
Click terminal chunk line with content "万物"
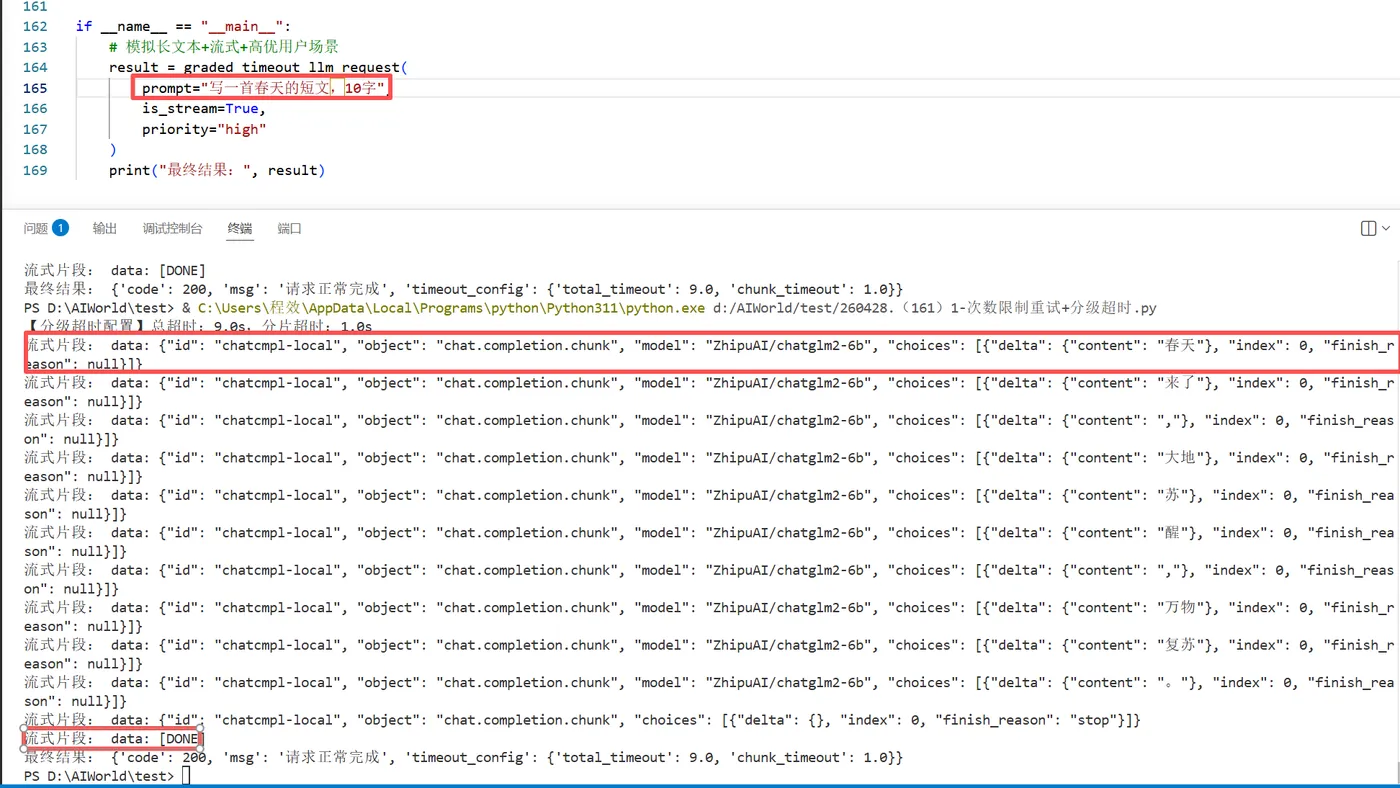(709, 617)
